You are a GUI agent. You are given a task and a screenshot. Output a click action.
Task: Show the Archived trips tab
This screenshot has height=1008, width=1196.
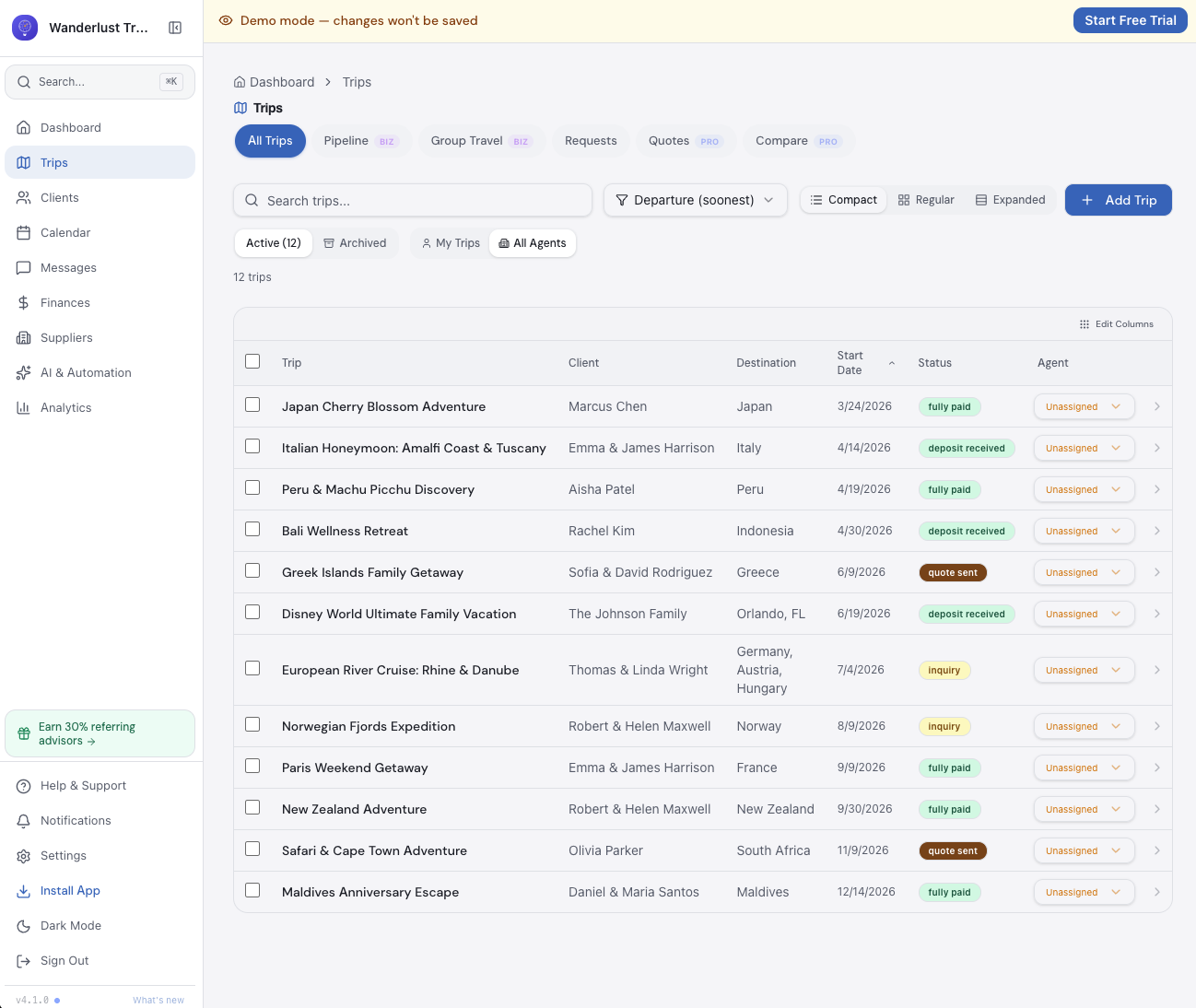point(355,243)
